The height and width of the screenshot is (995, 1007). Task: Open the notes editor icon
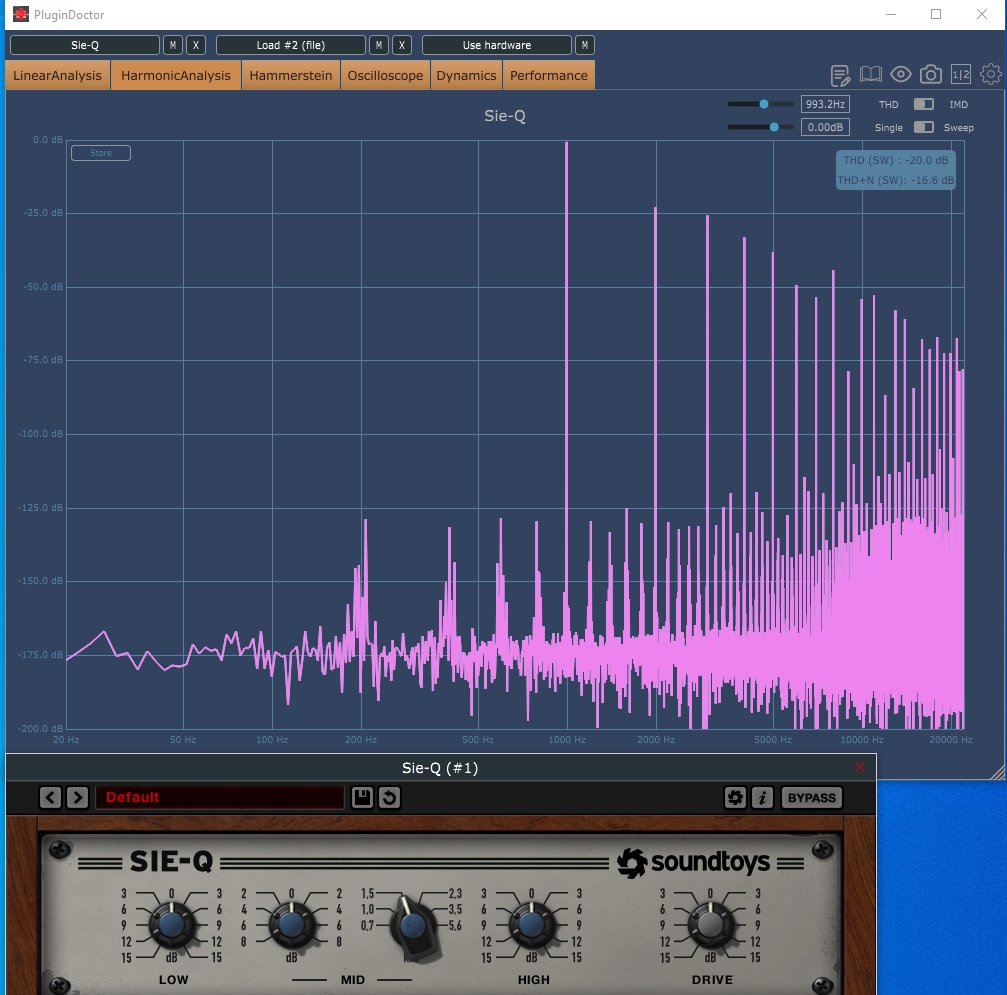click(841, 75)
